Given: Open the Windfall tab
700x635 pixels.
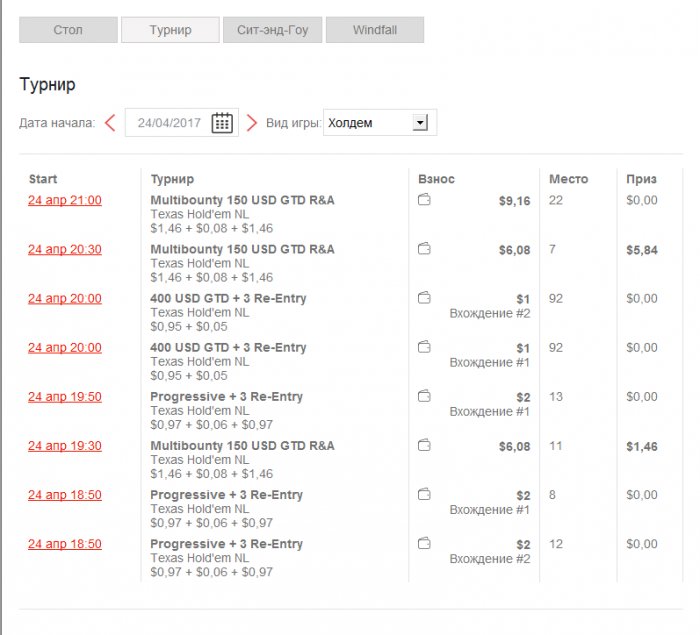Looking at the screenshot, I should coord(375,30).
